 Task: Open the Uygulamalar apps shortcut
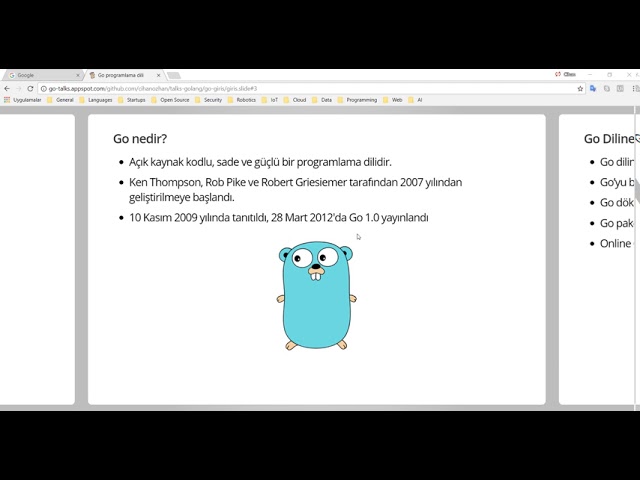(x=23, y=100)
